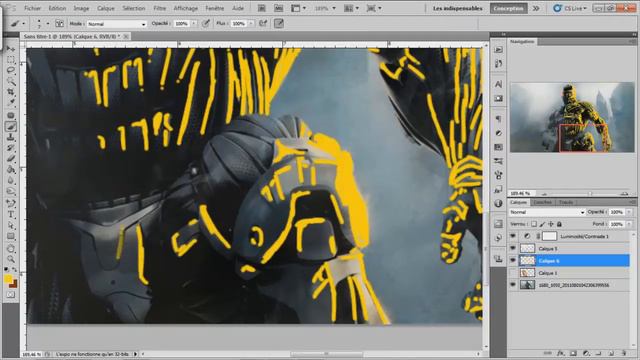This screenshot has height=360, width=640.
Task: Click Les indispensables workspace
Action: (458, 8)
